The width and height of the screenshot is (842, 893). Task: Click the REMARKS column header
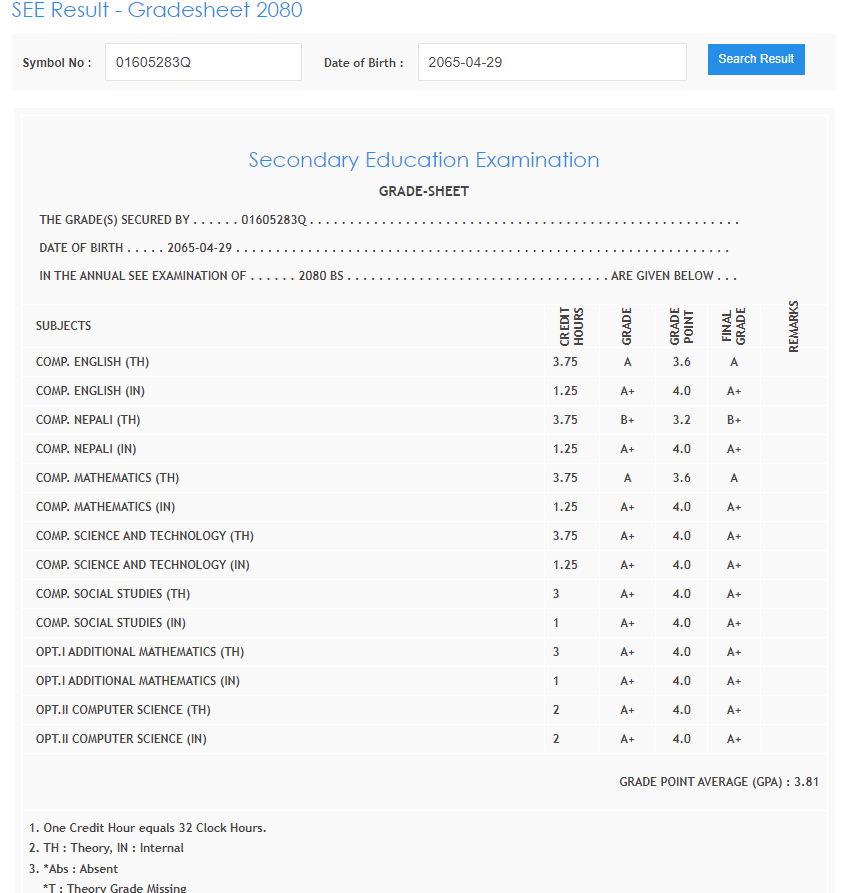793,326
